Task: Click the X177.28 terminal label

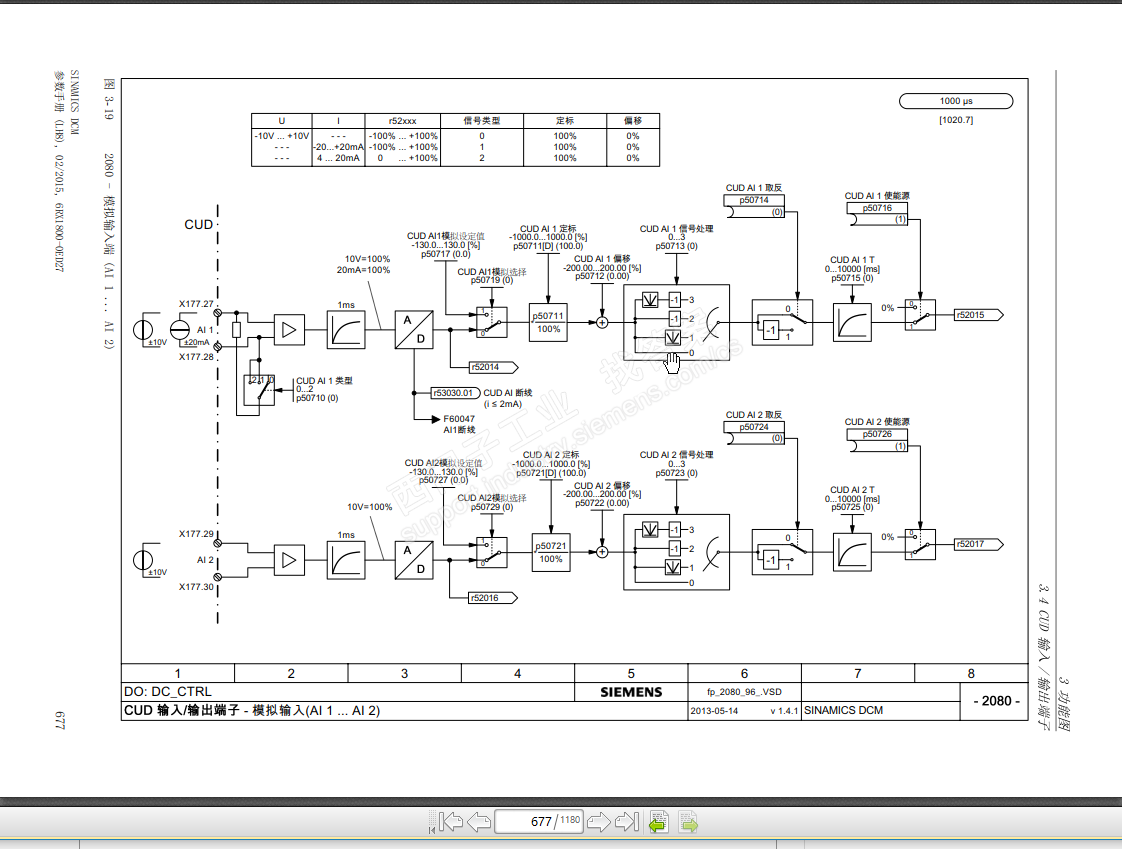Action: (196, 356)
